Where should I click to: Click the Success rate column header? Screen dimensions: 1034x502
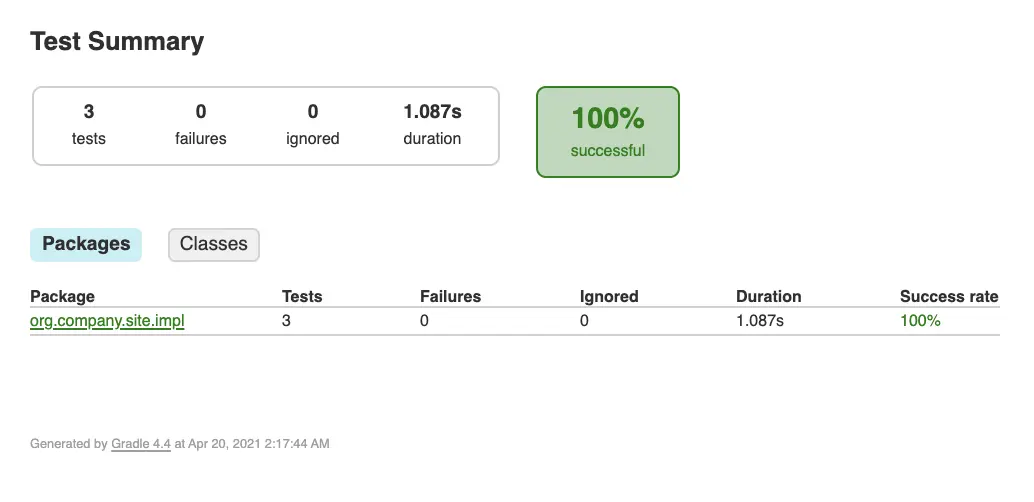(949, 297)
